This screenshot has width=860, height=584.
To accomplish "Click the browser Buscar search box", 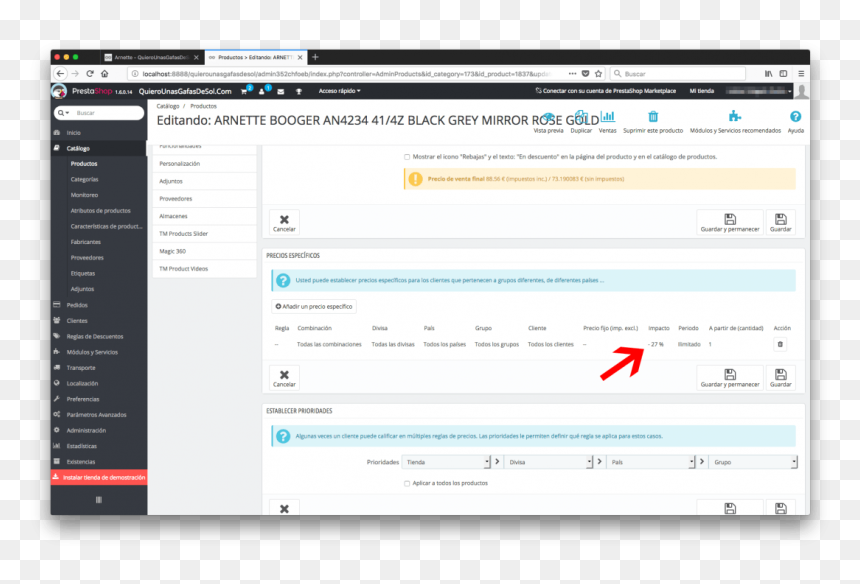I will [x=677, y=73].
